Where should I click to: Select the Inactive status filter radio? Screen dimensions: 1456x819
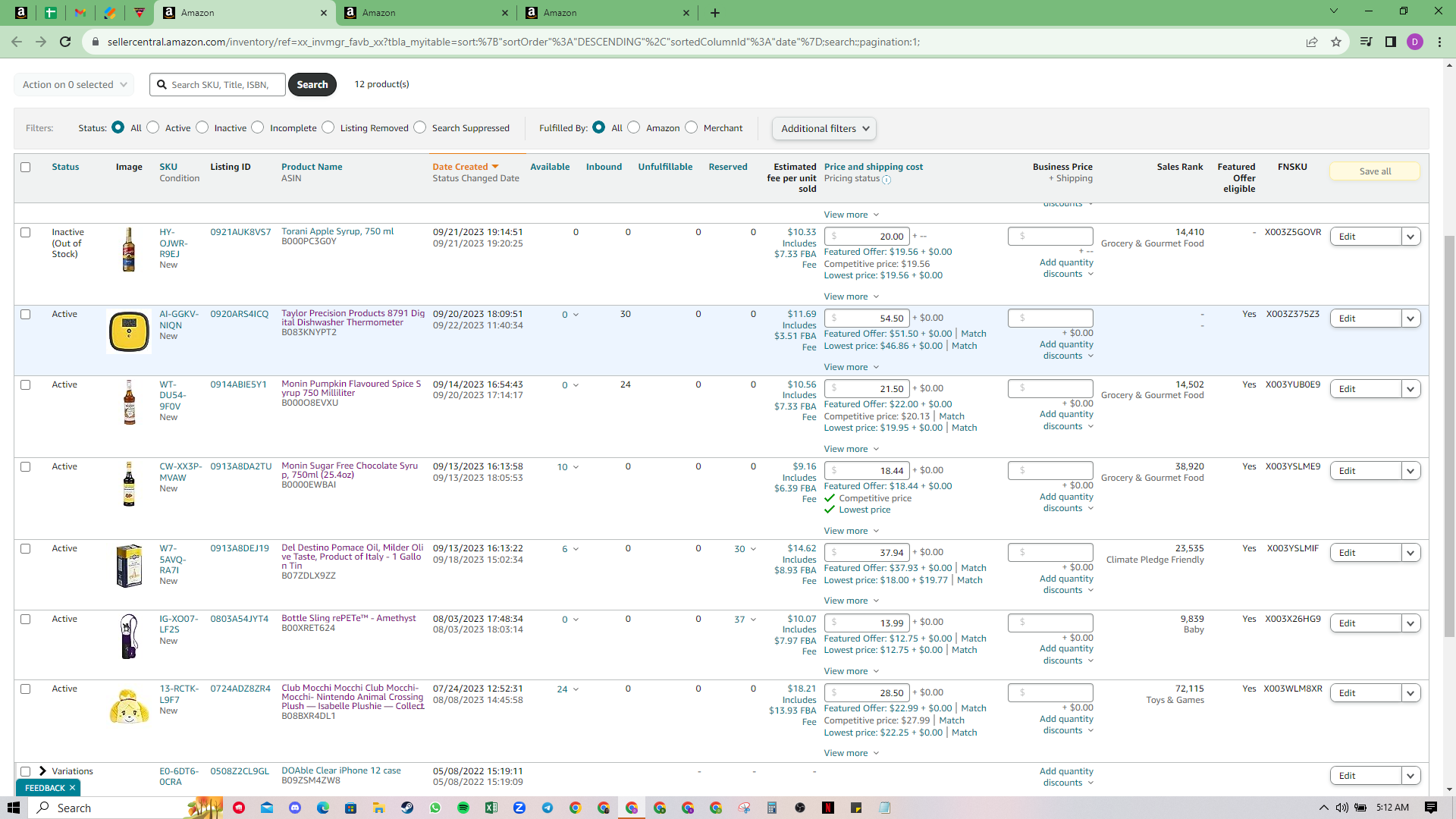coord(202,127)
